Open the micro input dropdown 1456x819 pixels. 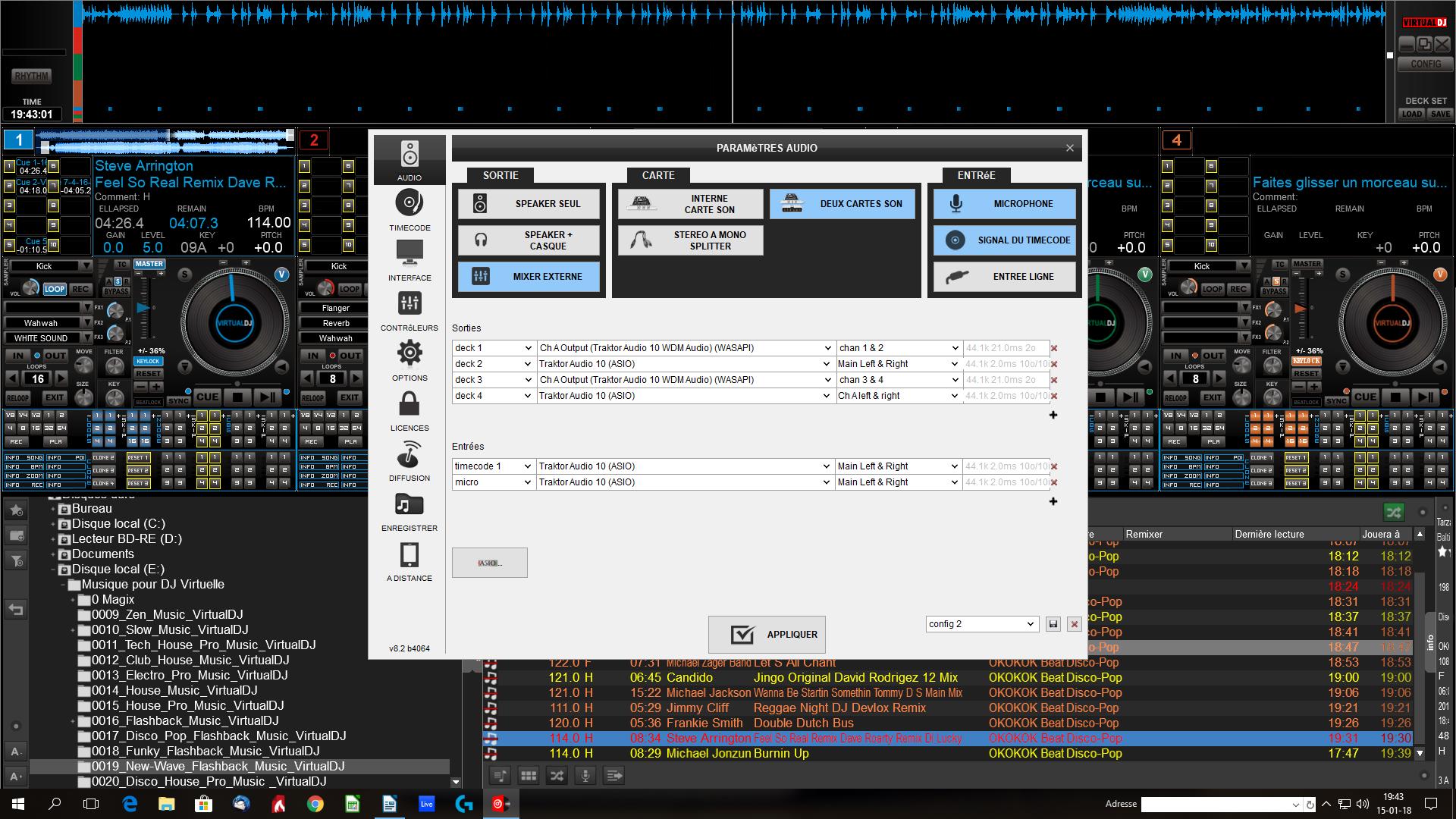click(494, 482)
